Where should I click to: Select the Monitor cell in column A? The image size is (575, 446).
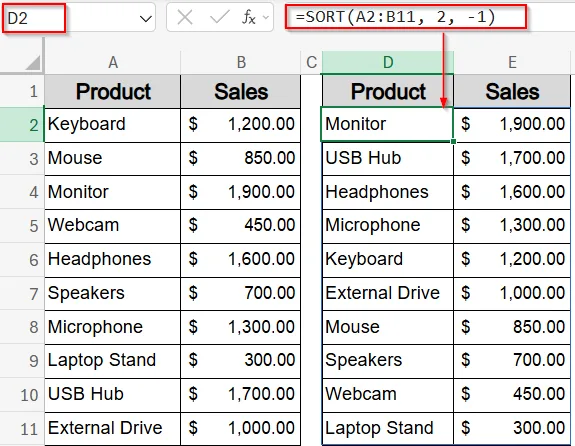click(x=113, y=192)
